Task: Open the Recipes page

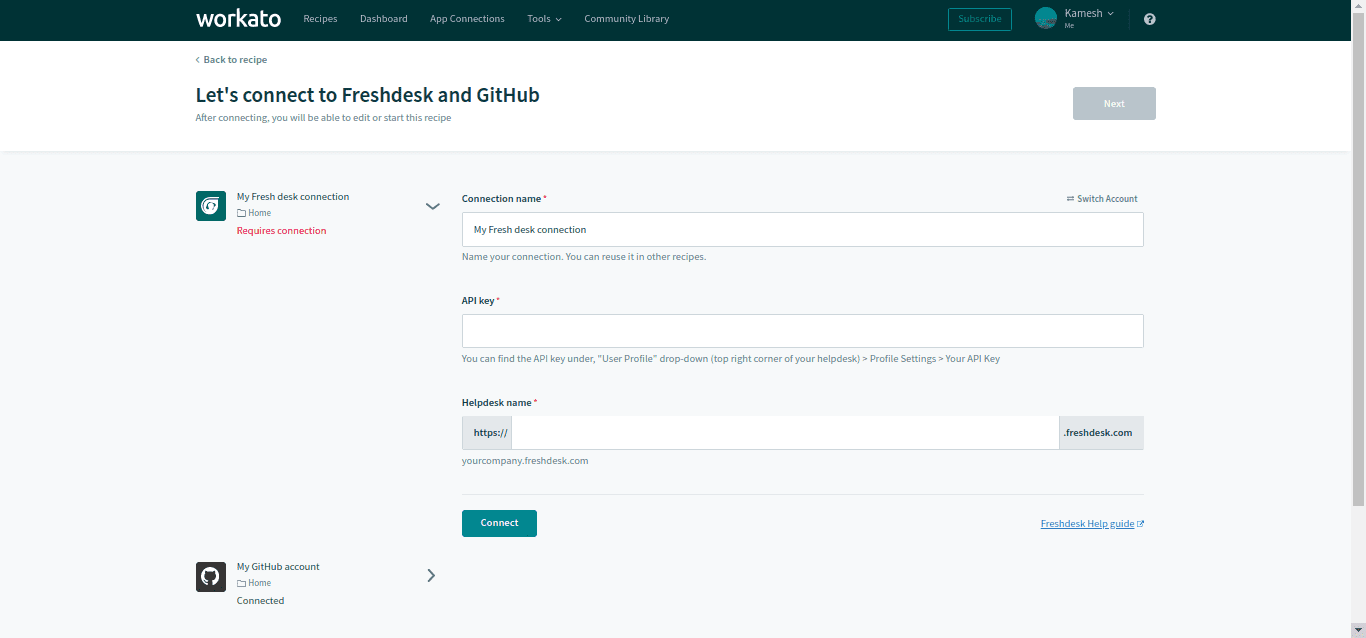Action: point(320,18)
